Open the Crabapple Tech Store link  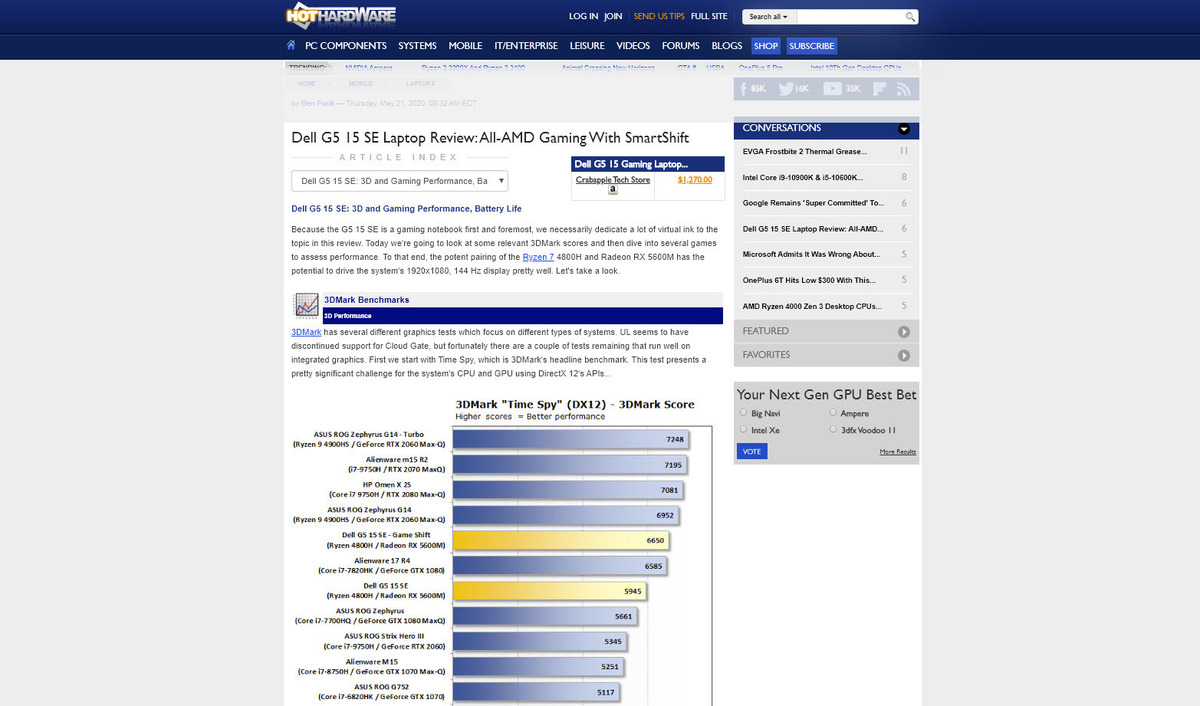613,180
